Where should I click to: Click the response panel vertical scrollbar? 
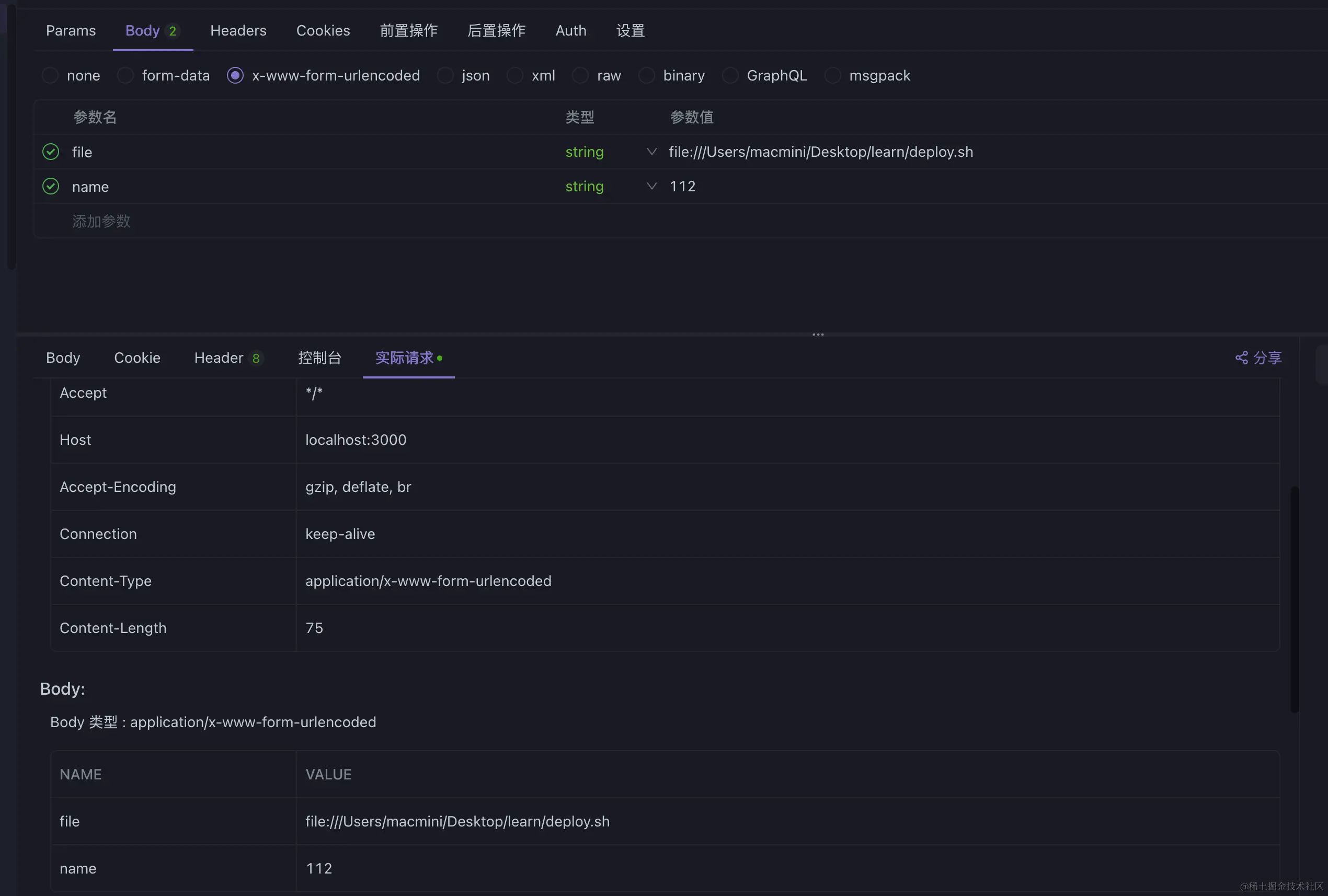point(1295,599)
